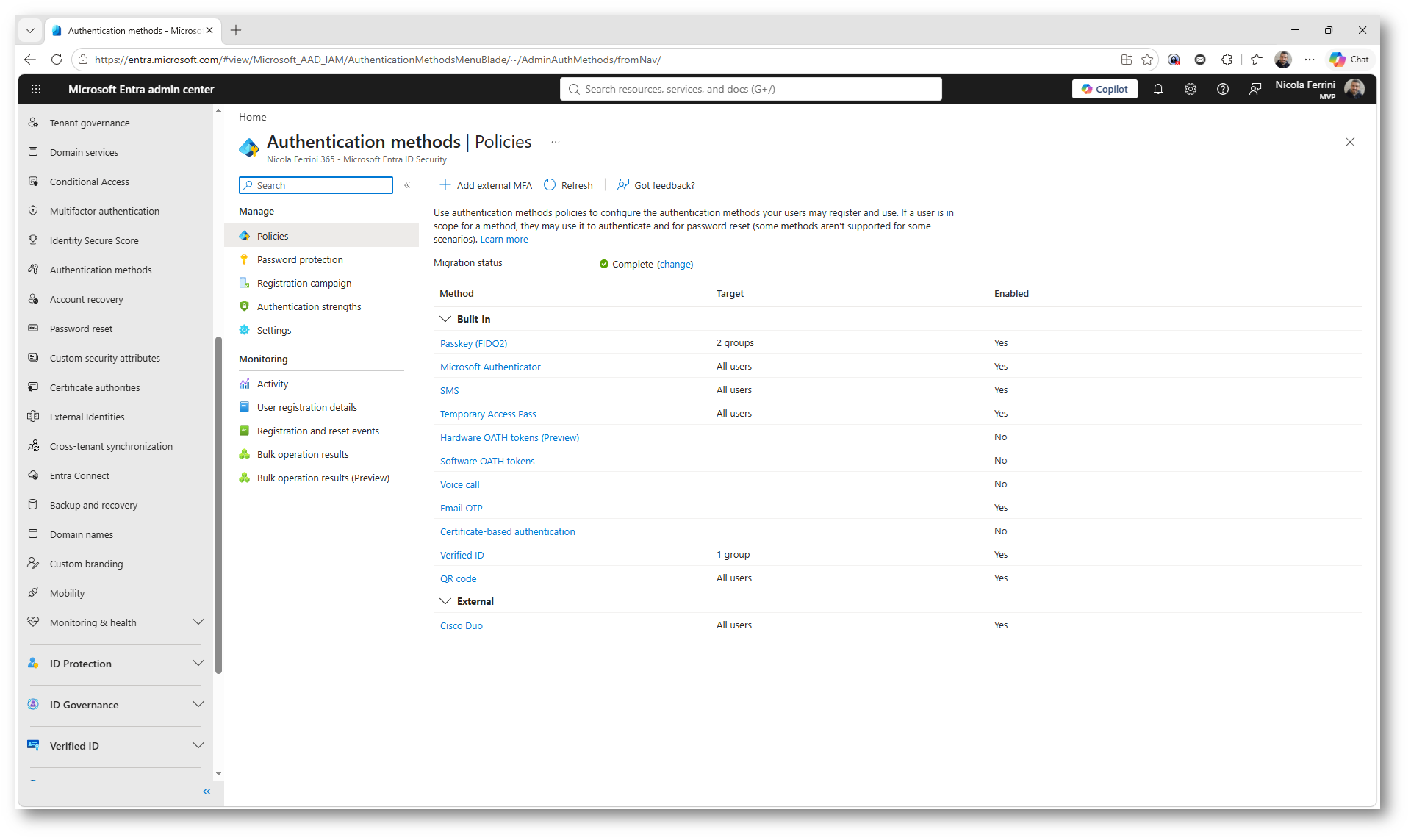1411x840 pixels.
Task: Open the app launcher waffle icon
Action: [x=36, y=89]
